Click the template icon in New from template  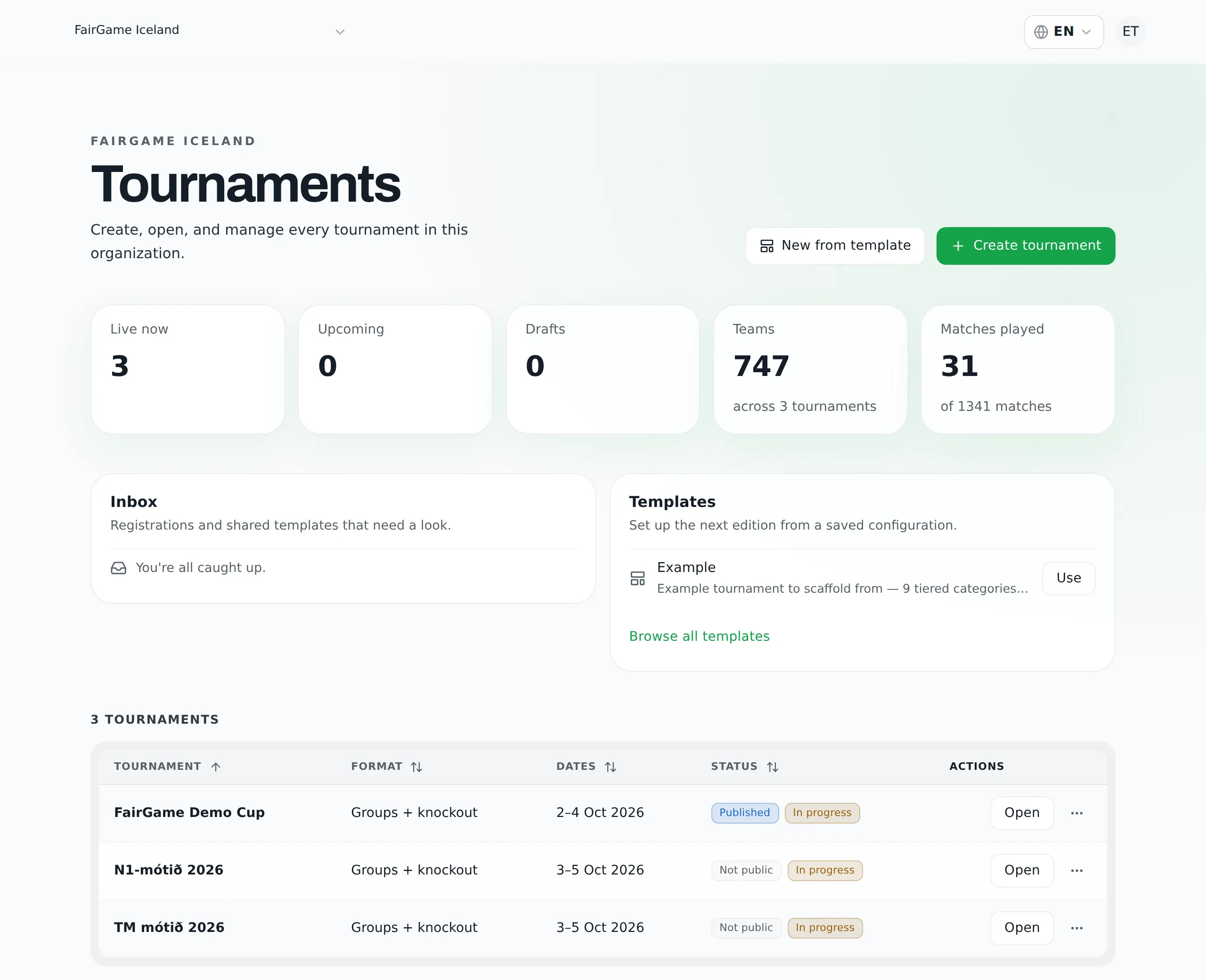pyautogui.click(x=766, y=246)
